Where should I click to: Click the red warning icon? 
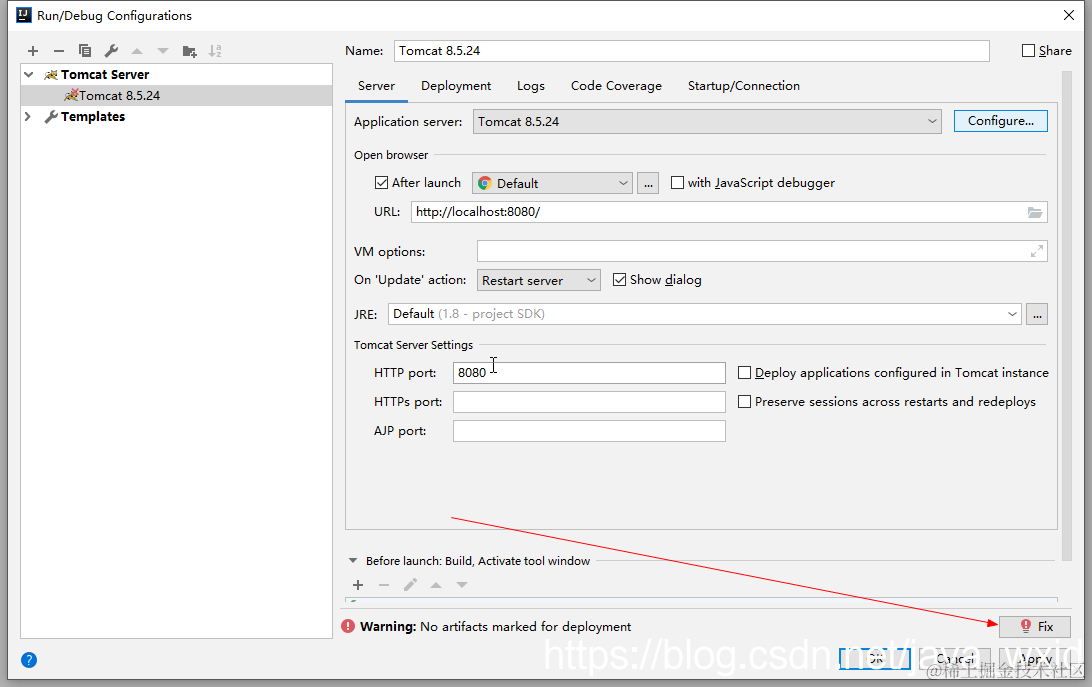coord(348,626)
